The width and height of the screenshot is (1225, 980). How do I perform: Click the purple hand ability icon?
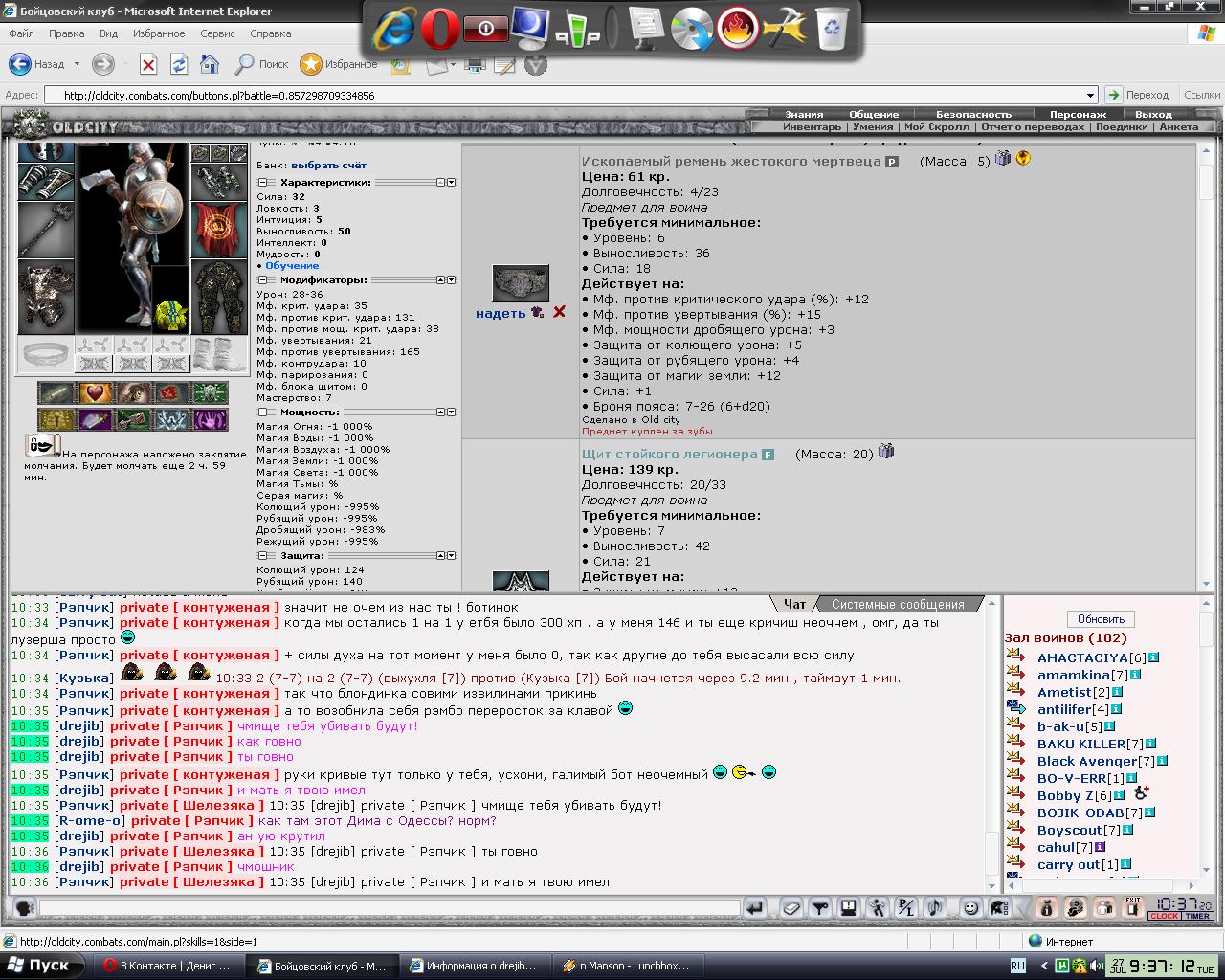click(210, 419)
